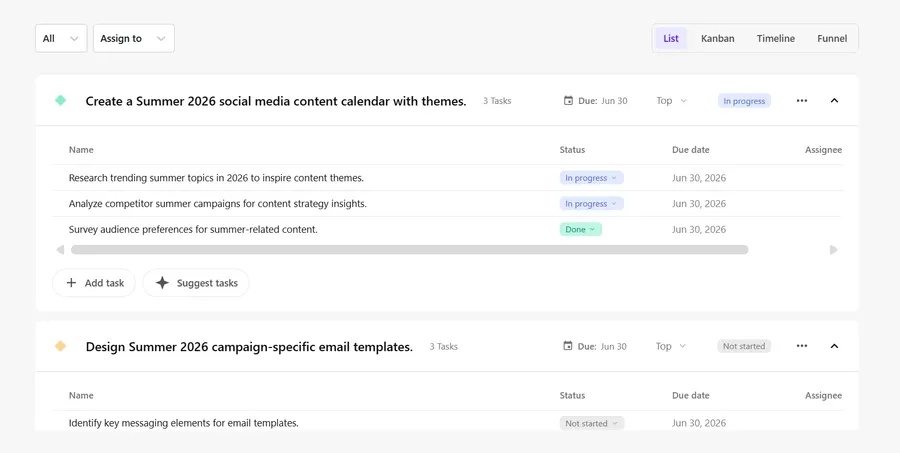Click the Suggest tasks button
The height and width of the screenshot is (453, 900).
(x=196, y=283)
